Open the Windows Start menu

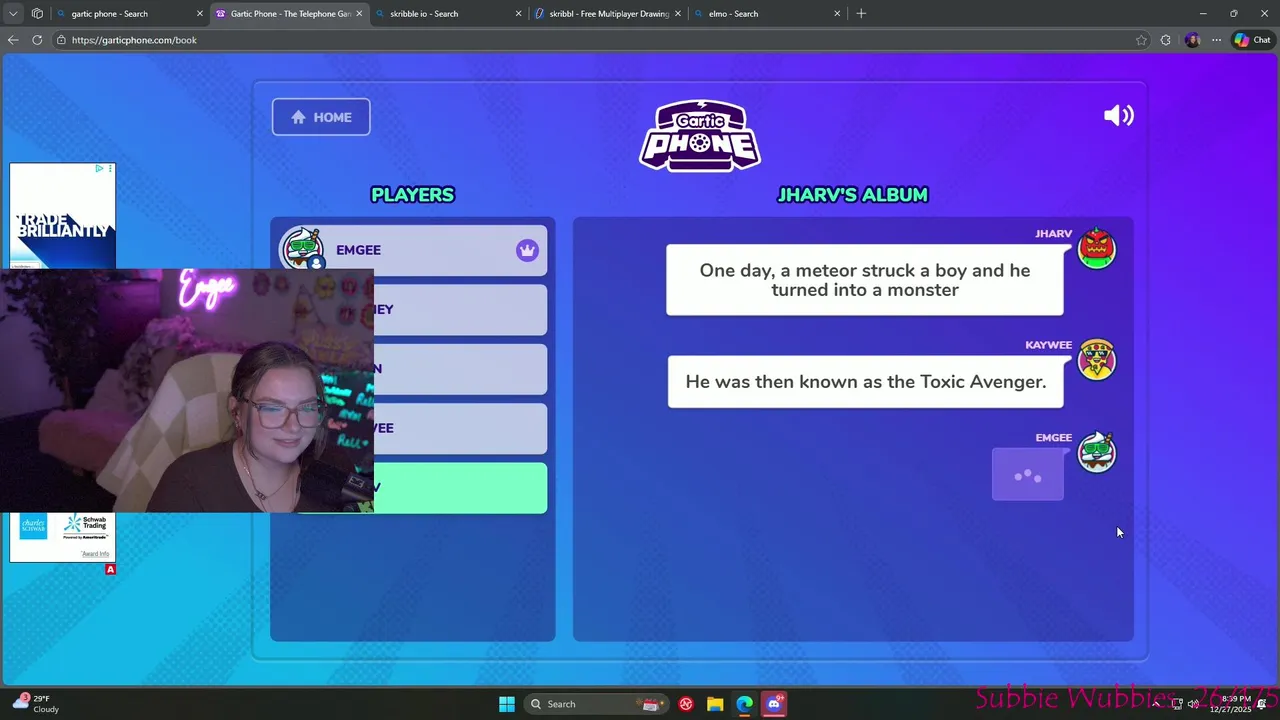(506, 704)
